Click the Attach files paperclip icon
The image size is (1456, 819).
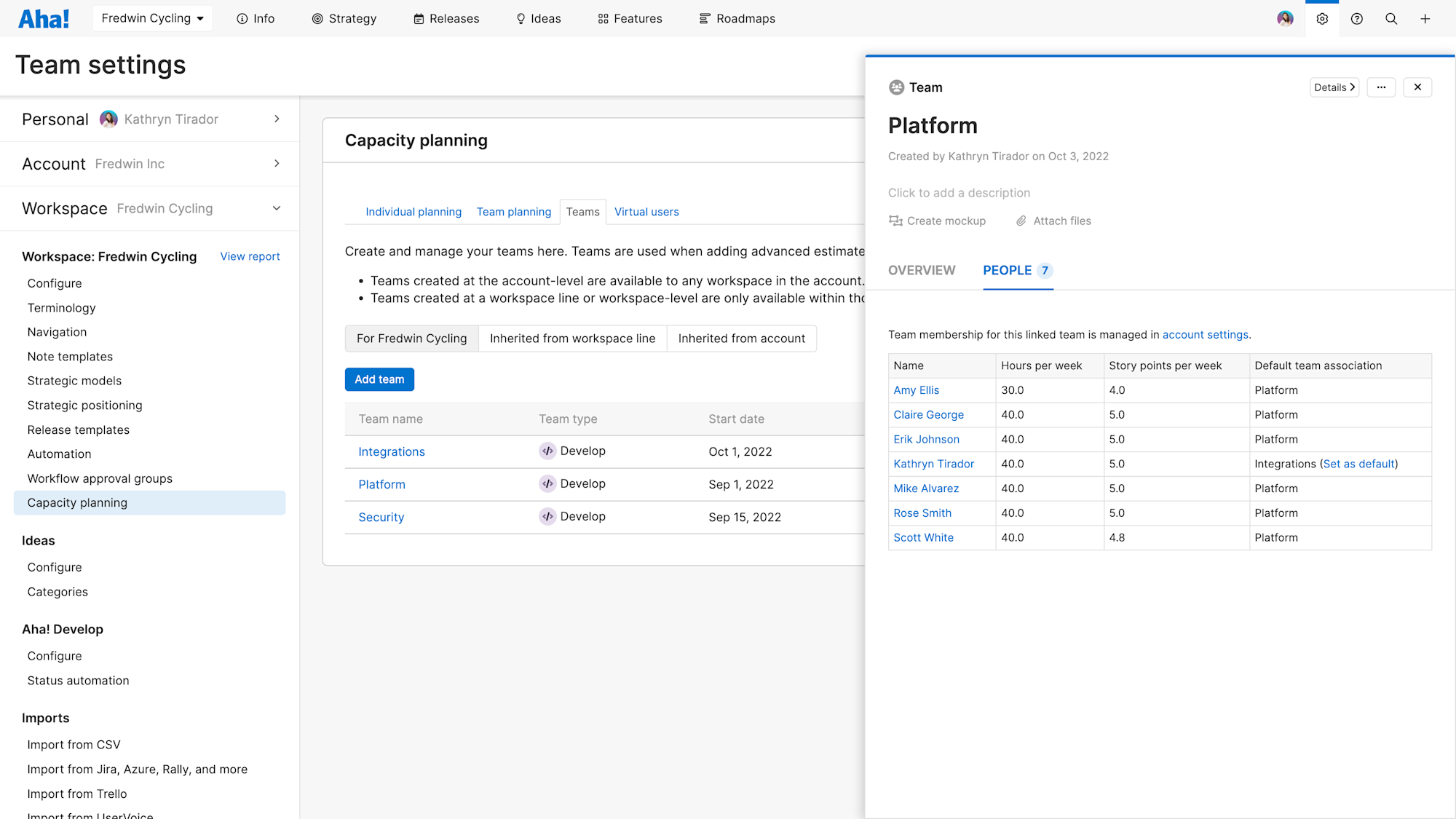pos(1022,221)
